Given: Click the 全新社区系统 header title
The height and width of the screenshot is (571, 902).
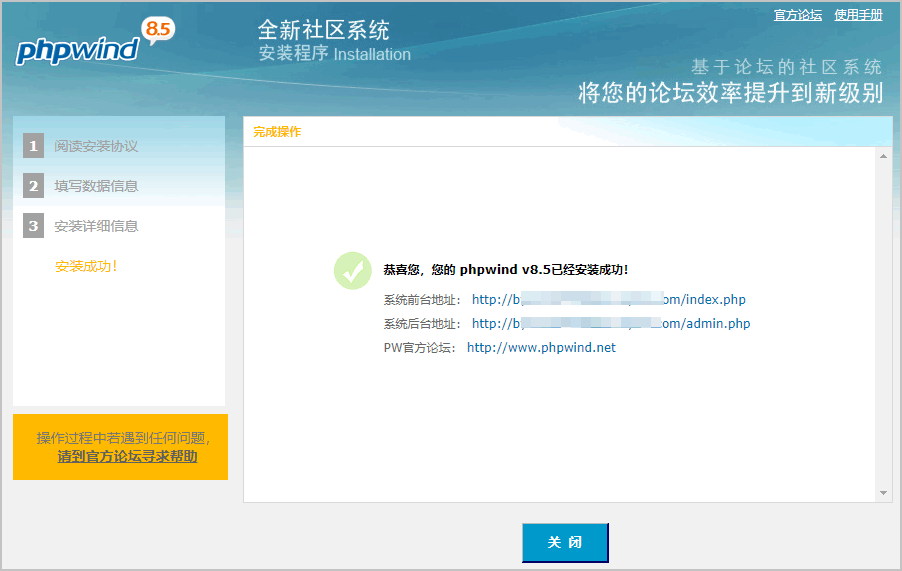Looking at the screenshot, I should (x=324, y=30).
